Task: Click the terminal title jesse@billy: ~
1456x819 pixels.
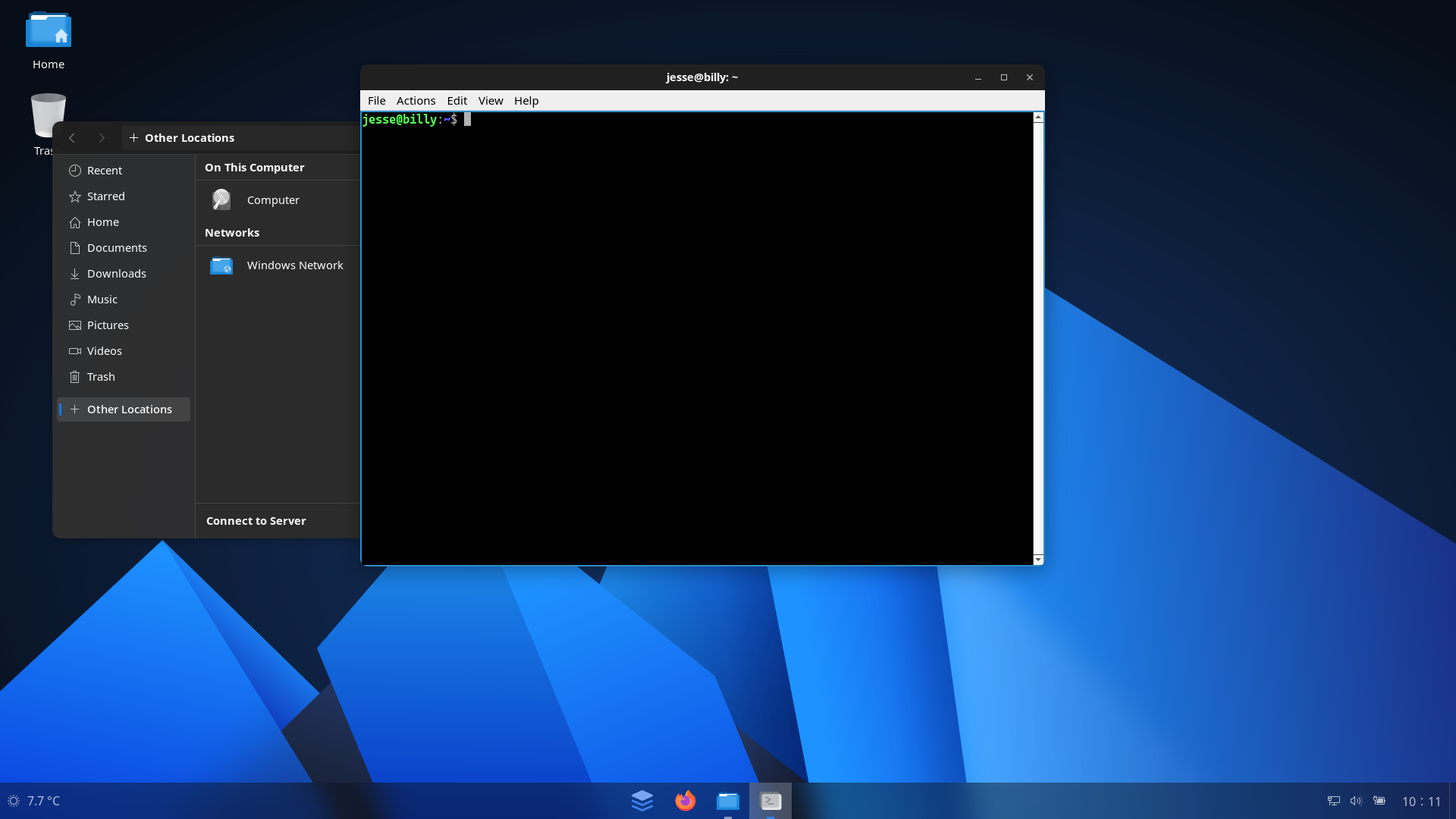Action: click(702, 77)
